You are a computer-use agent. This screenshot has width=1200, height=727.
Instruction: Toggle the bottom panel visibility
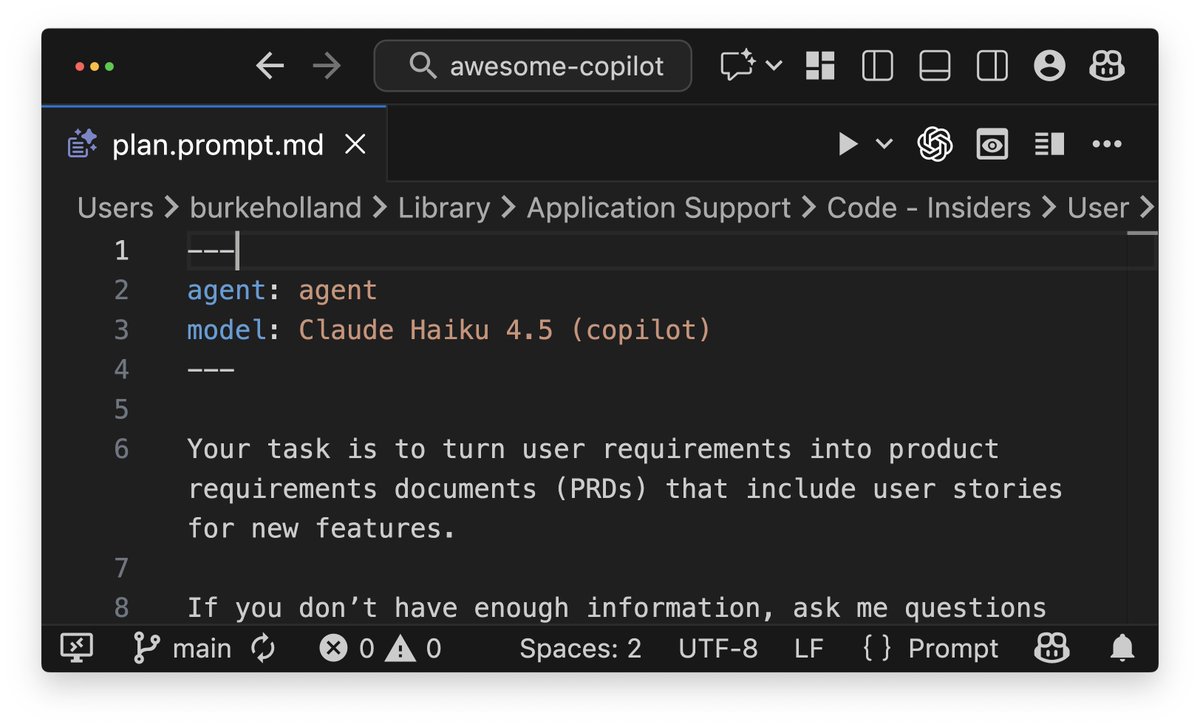pyautogui.click(x=934, y=67)
